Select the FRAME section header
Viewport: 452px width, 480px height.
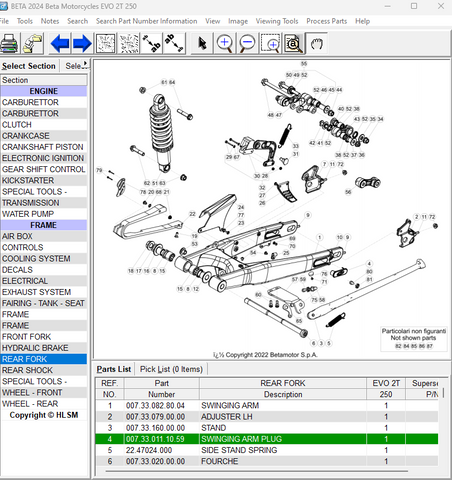[43, 225]
